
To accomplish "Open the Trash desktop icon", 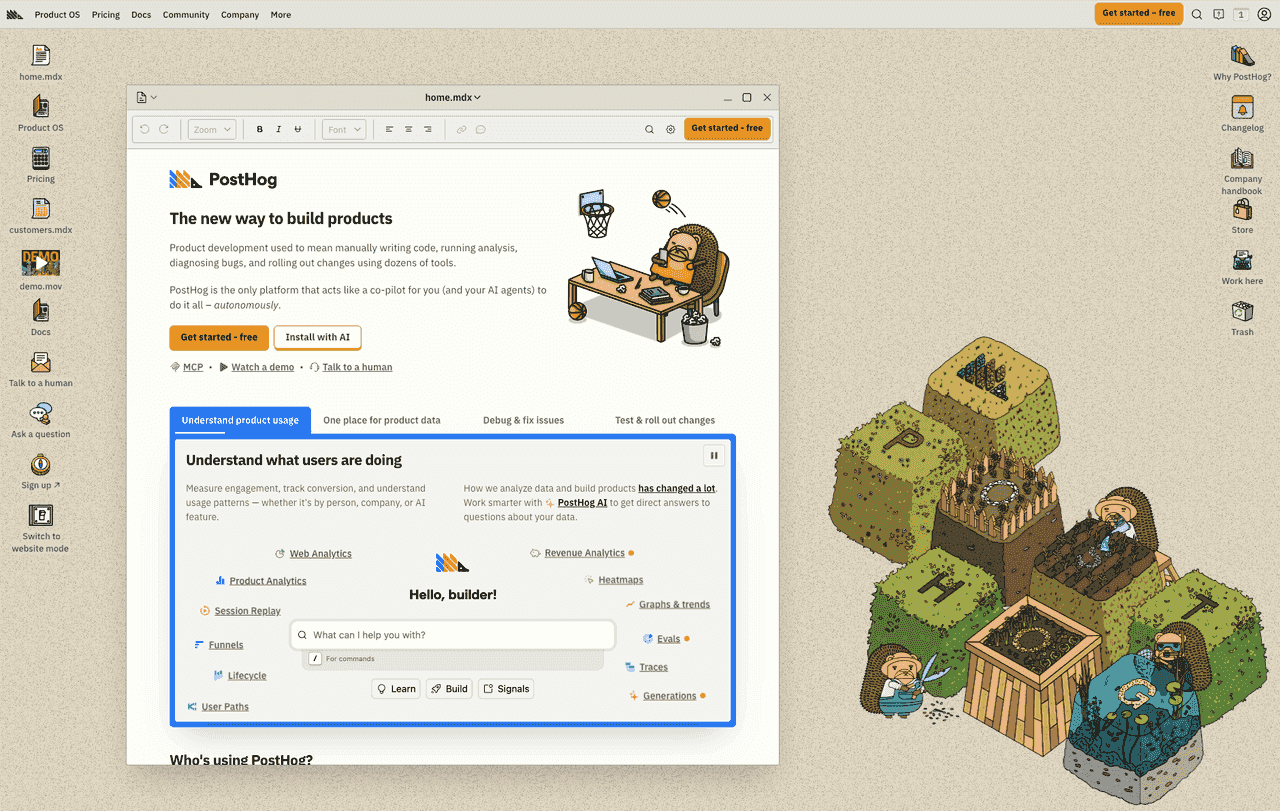I will [x=1242, y=312].
